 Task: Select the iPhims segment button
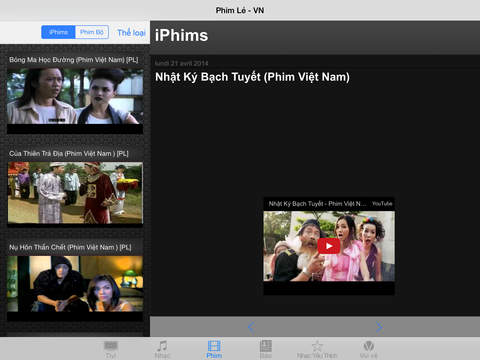tap(58, 32)
